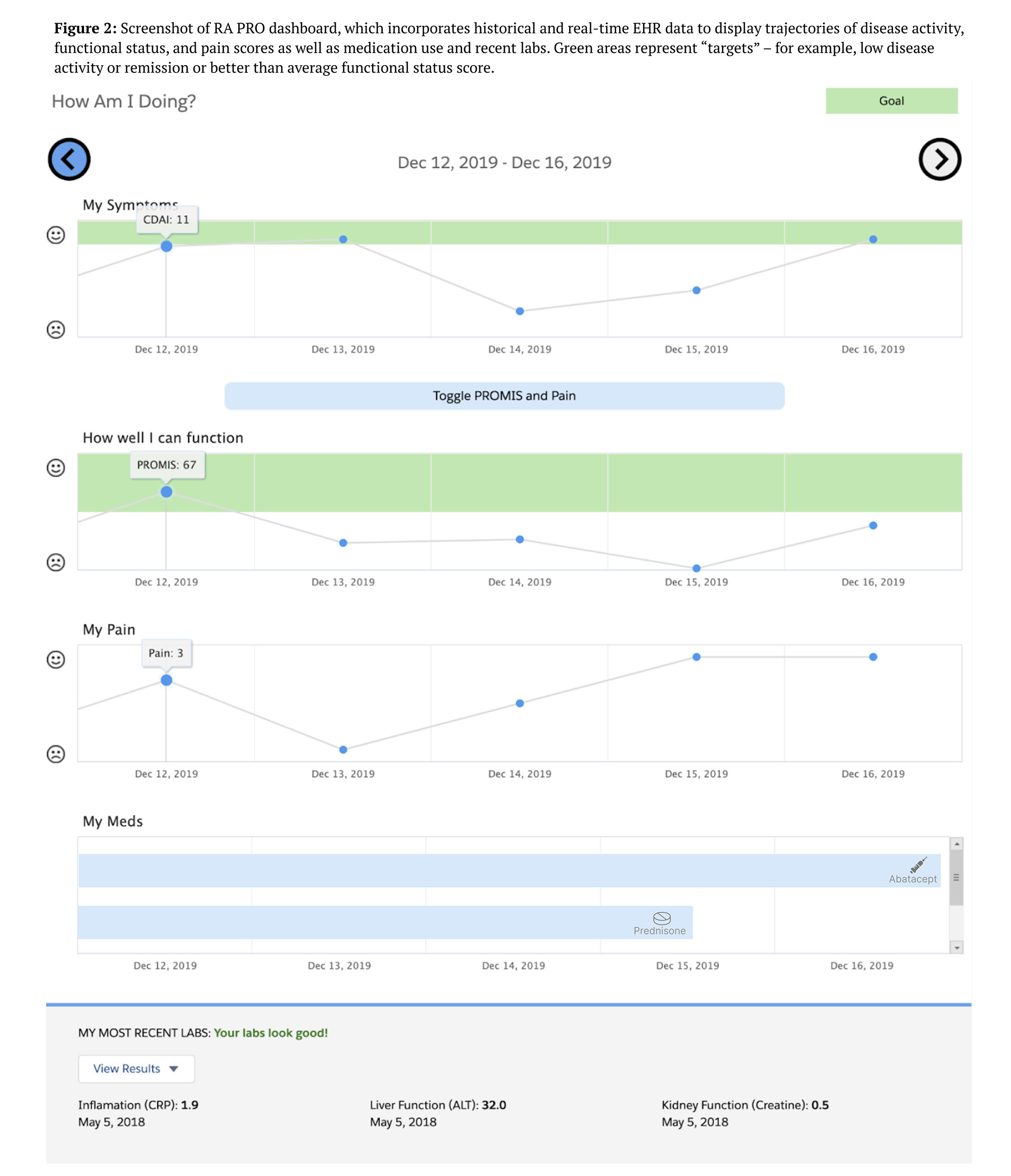The width and height of the screenshot is (1011, 1176).
Task: Click happy face beside How well I can function
Action: [x=56, y=467]
